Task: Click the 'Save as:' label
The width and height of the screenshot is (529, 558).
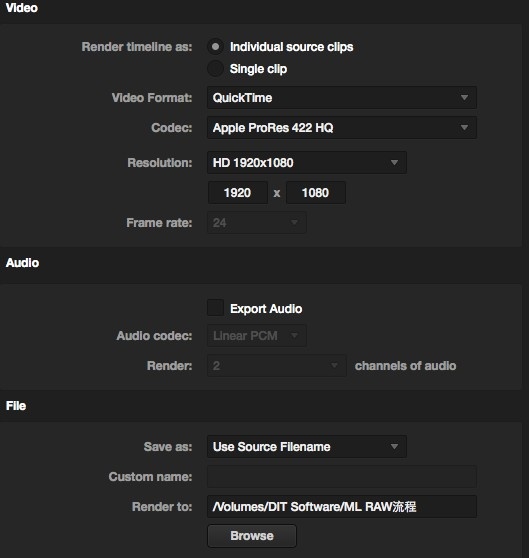Action: point(168,447)
